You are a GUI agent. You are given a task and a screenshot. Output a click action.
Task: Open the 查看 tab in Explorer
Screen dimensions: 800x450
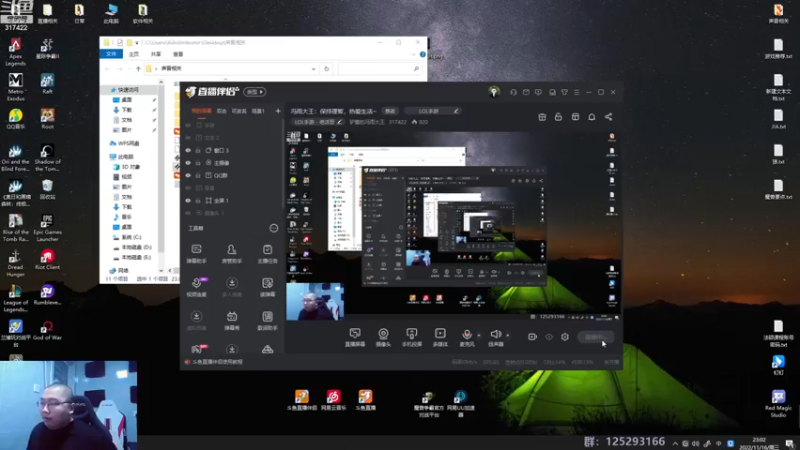pos(178,54)
